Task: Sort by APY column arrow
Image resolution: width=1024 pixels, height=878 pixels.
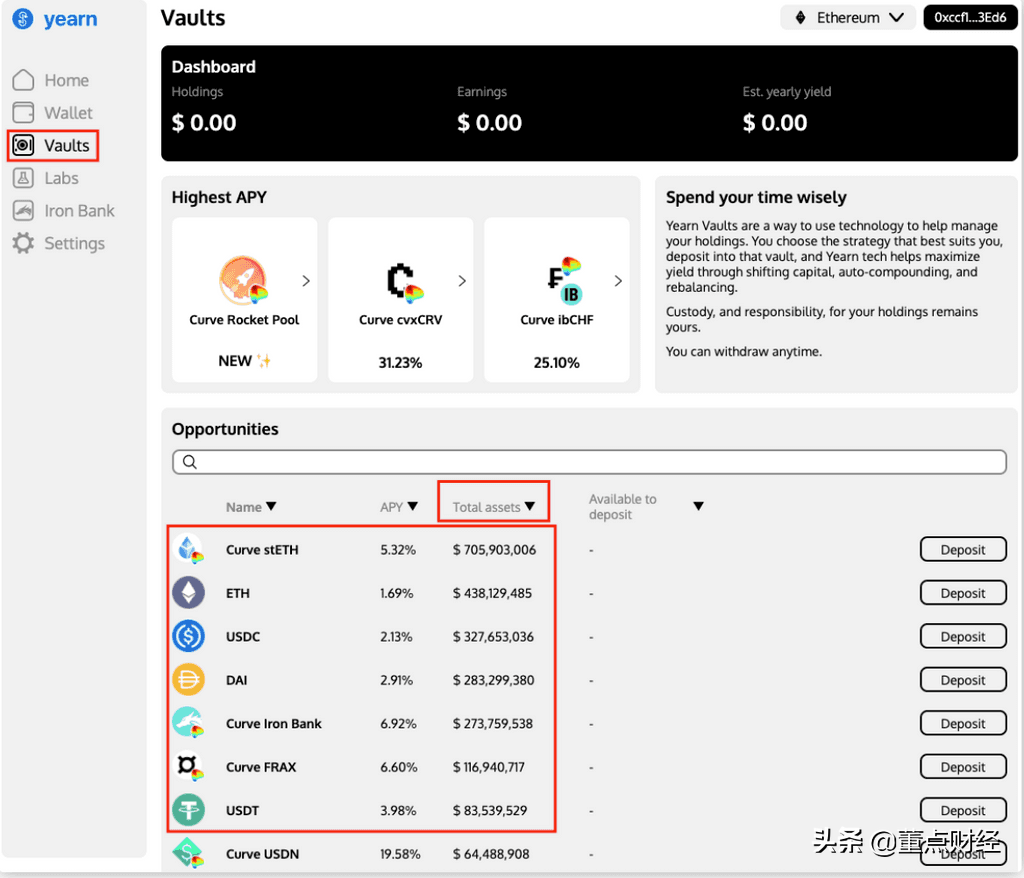Action: (413, 506)
